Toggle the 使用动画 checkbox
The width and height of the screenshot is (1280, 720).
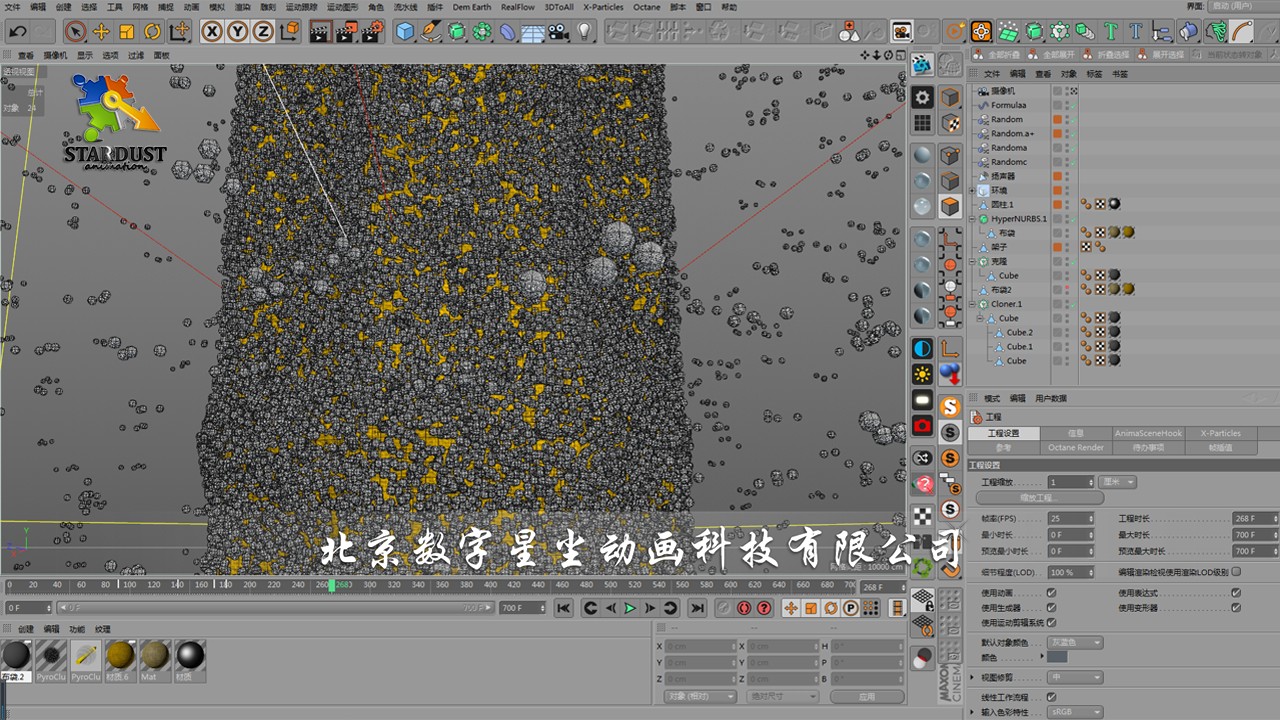coord(1051,593)
